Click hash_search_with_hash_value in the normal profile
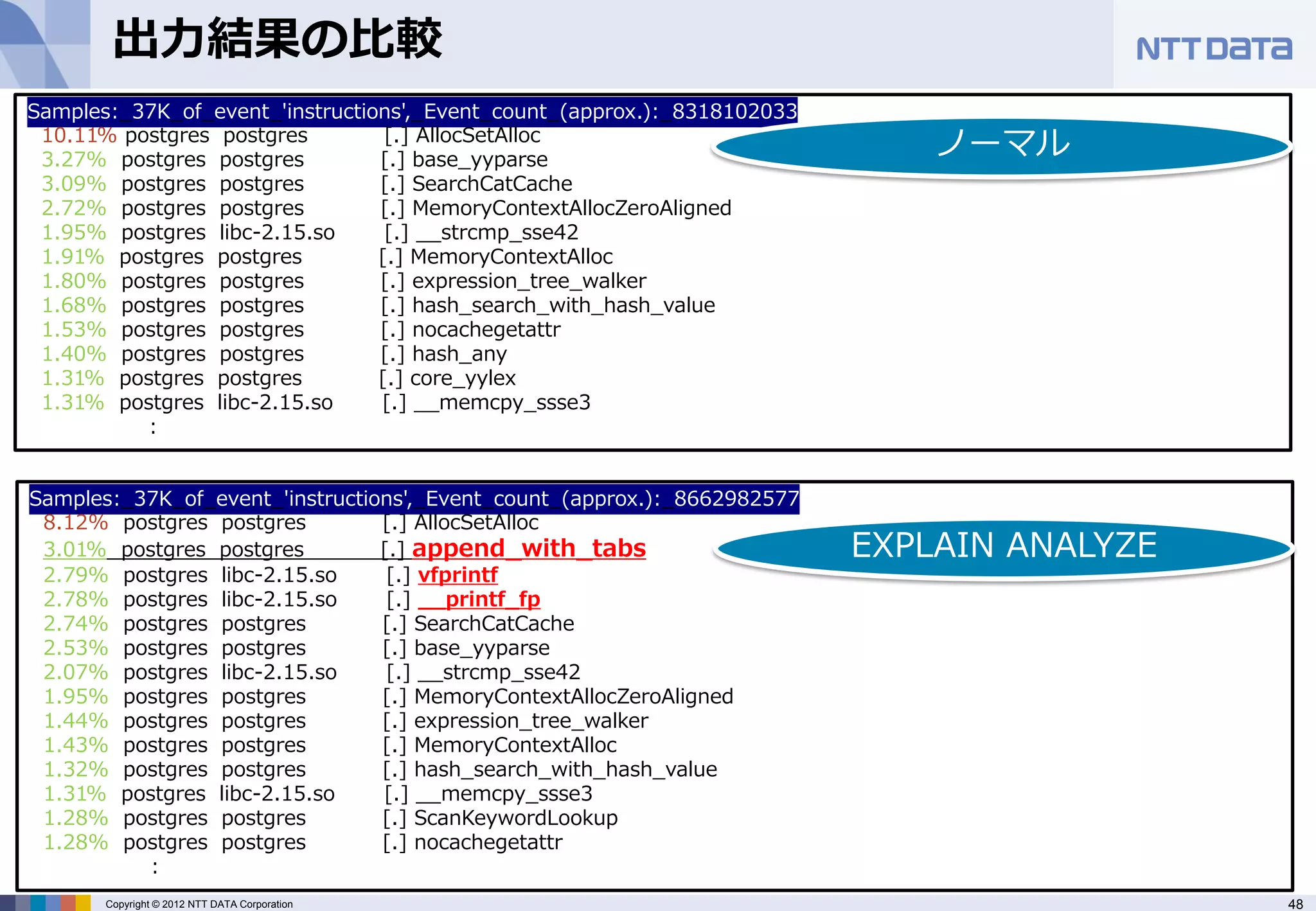This screenshot has width=1316, height=911. coord(564,305)
